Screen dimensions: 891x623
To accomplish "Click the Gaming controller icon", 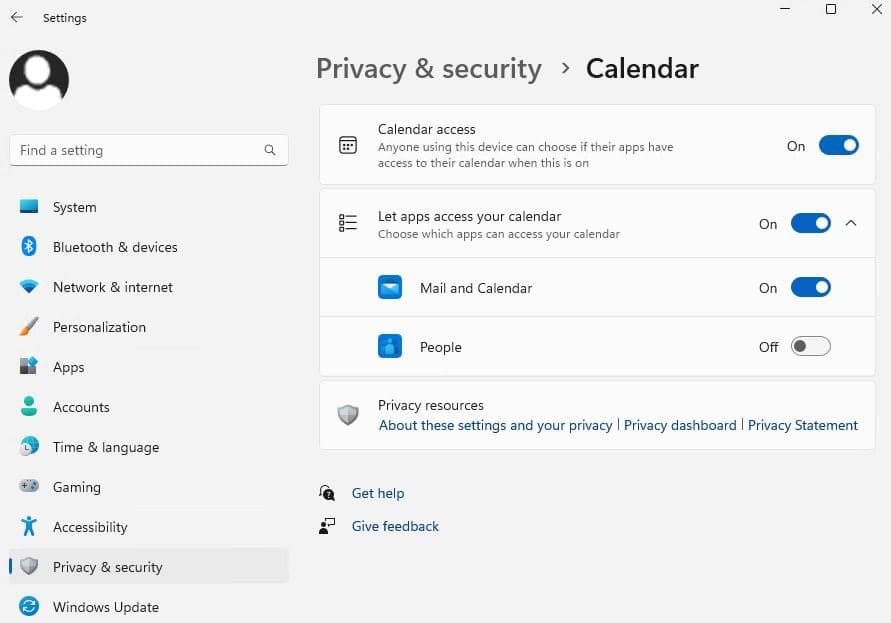I will pos(29,487).
